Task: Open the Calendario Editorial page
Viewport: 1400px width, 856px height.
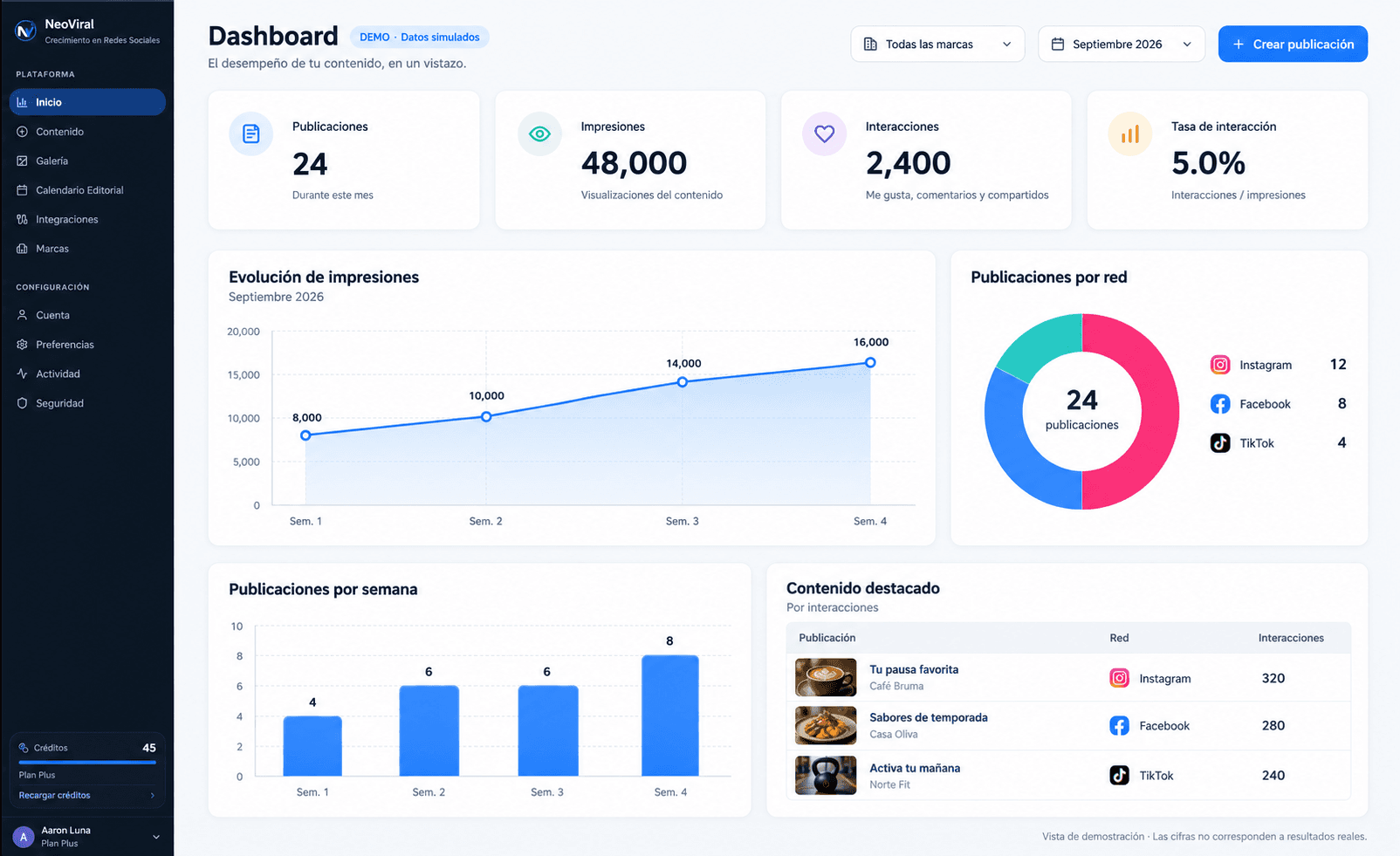Action: click(x=87, y=190)
